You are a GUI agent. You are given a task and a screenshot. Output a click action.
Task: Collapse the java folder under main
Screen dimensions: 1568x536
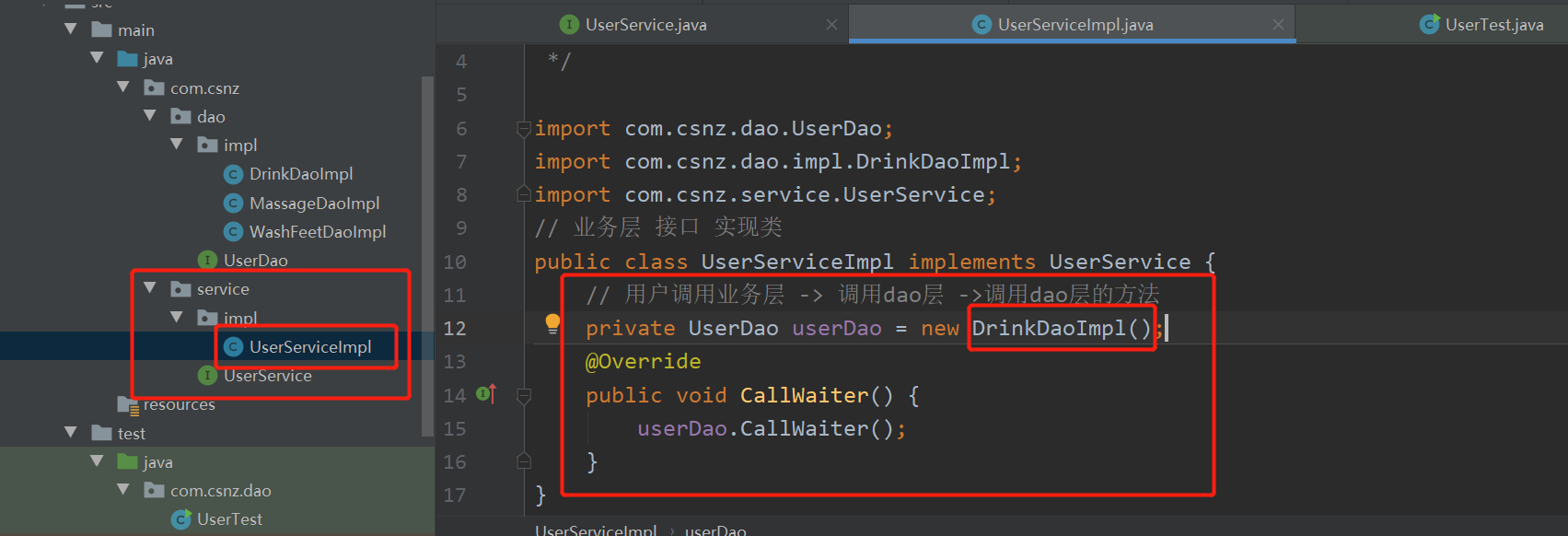(x=97, y=58)
